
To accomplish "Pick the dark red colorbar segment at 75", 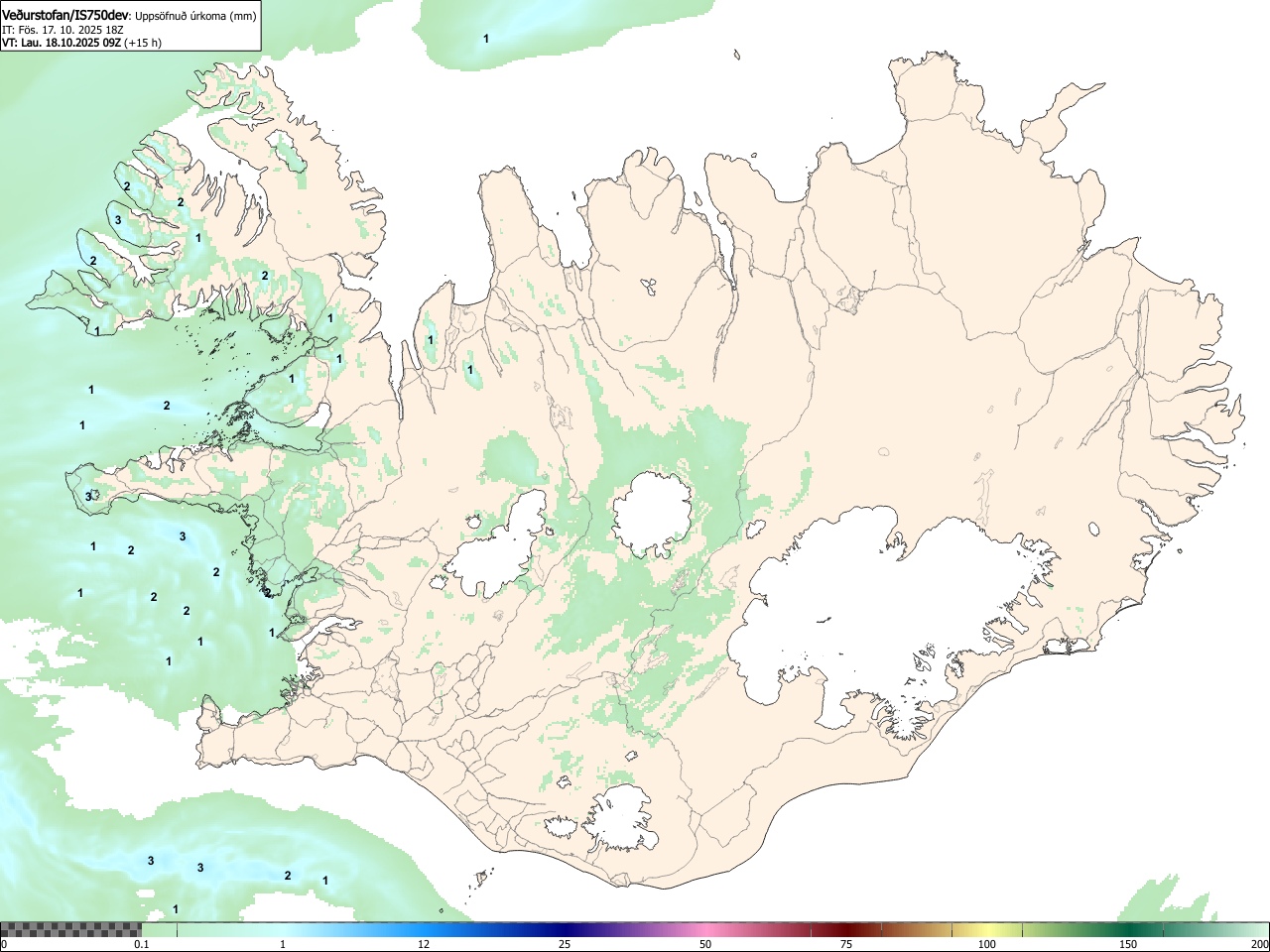I will (845, 929).
